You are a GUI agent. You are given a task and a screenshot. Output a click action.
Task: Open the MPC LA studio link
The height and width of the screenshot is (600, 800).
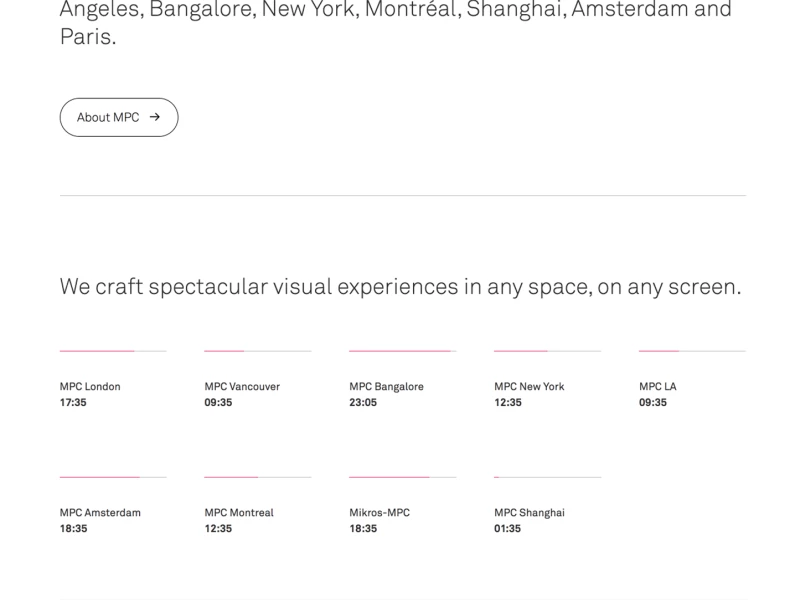(x=658, y=387)
